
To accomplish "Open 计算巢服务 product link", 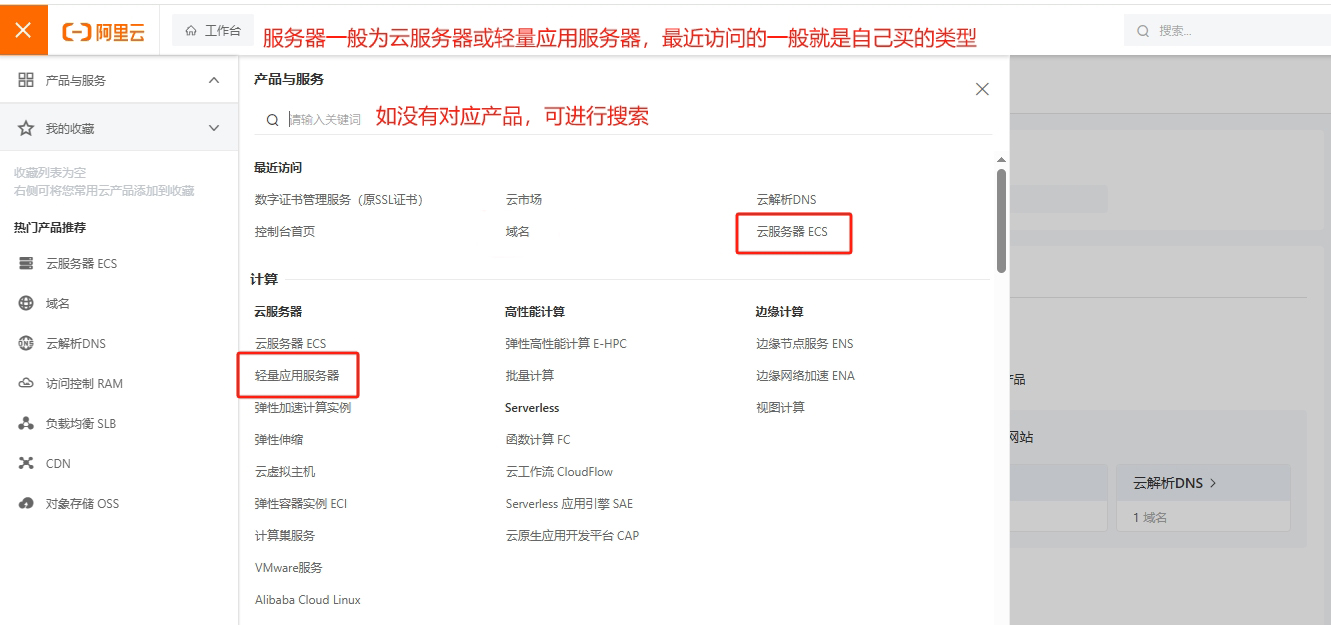I will (x=285, y=536).
